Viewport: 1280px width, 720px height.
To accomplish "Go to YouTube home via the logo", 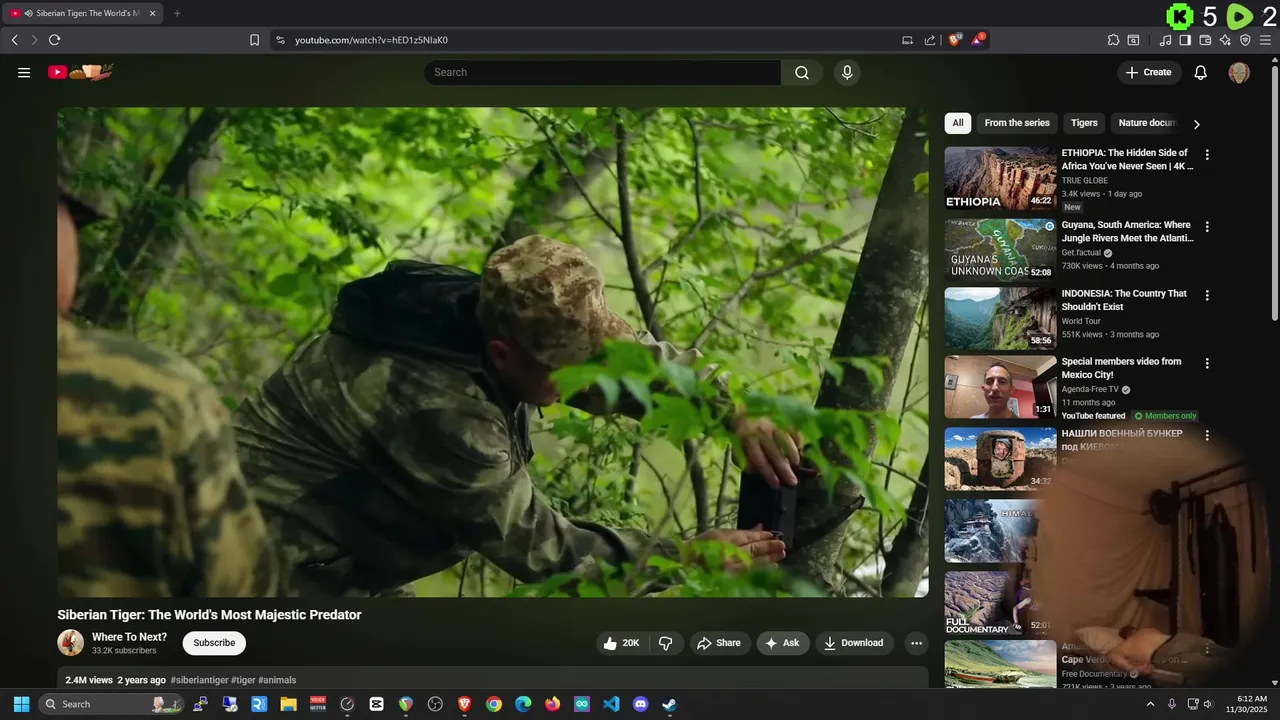I will click(x=80, y=72).
